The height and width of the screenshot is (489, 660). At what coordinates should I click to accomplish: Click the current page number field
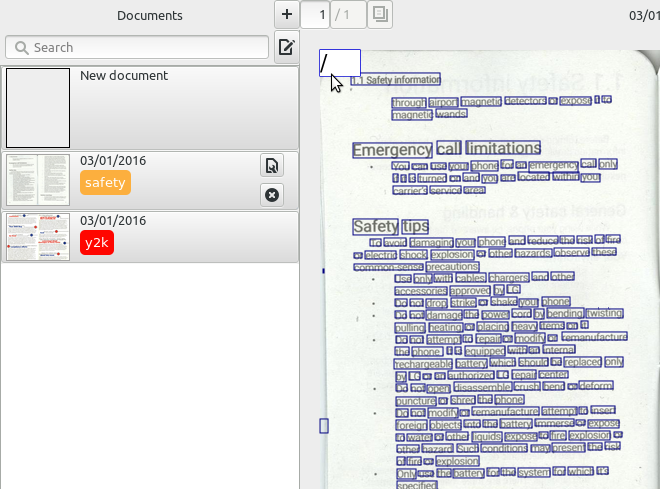click(x=321, y=14)
